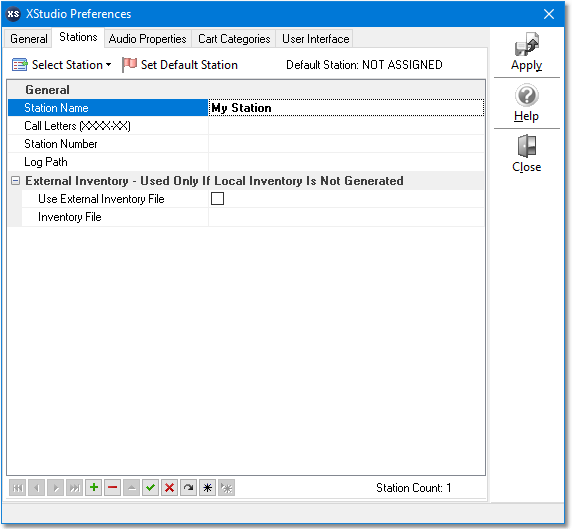The height and width of the screenshot is (531, 572).
Task: Click the Station Number value field
Action: [x=346, y=144]
